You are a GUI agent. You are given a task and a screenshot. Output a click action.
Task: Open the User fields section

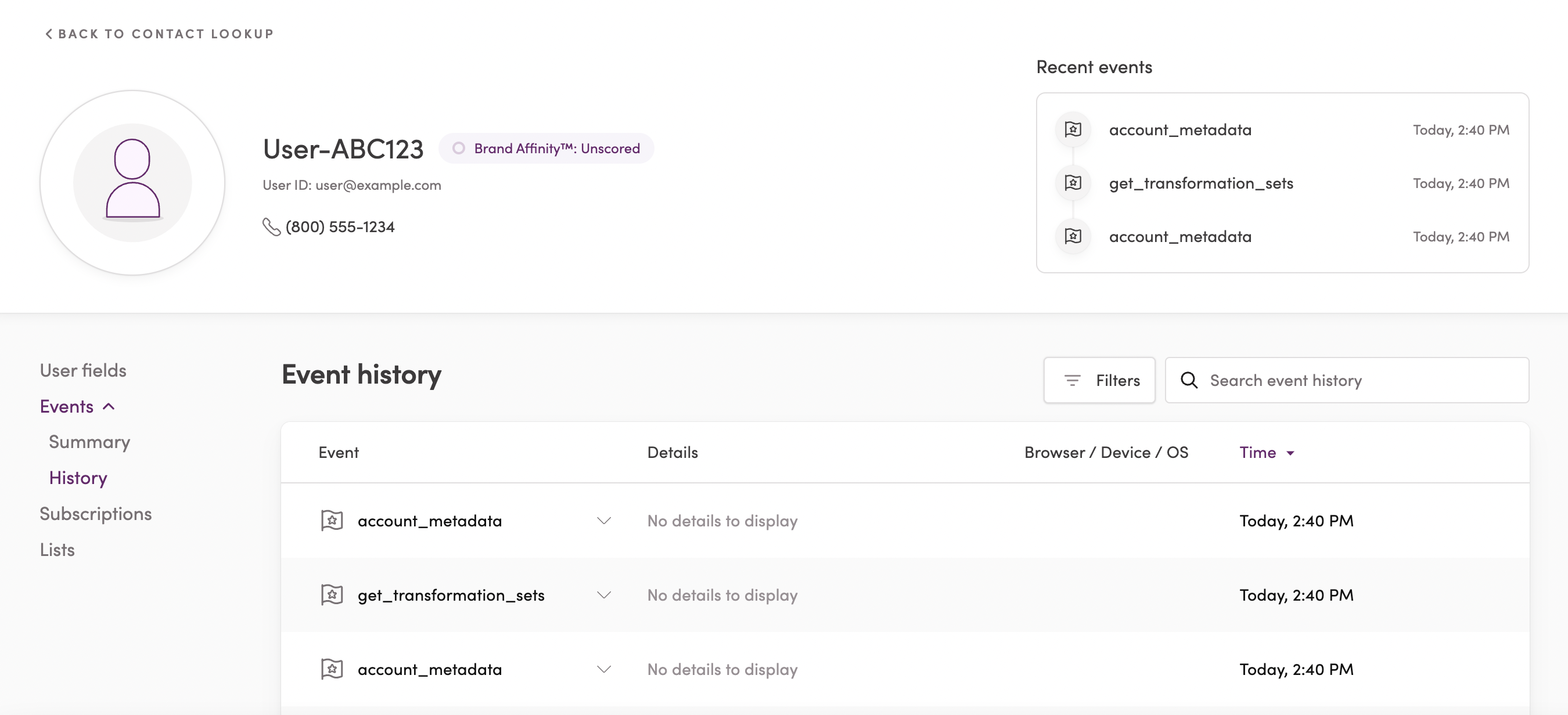pos(83,371)
